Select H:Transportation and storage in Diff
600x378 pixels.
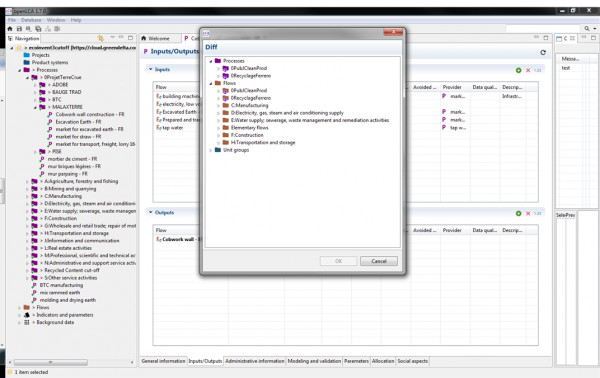pyautogui.click(x=263, y=143)
